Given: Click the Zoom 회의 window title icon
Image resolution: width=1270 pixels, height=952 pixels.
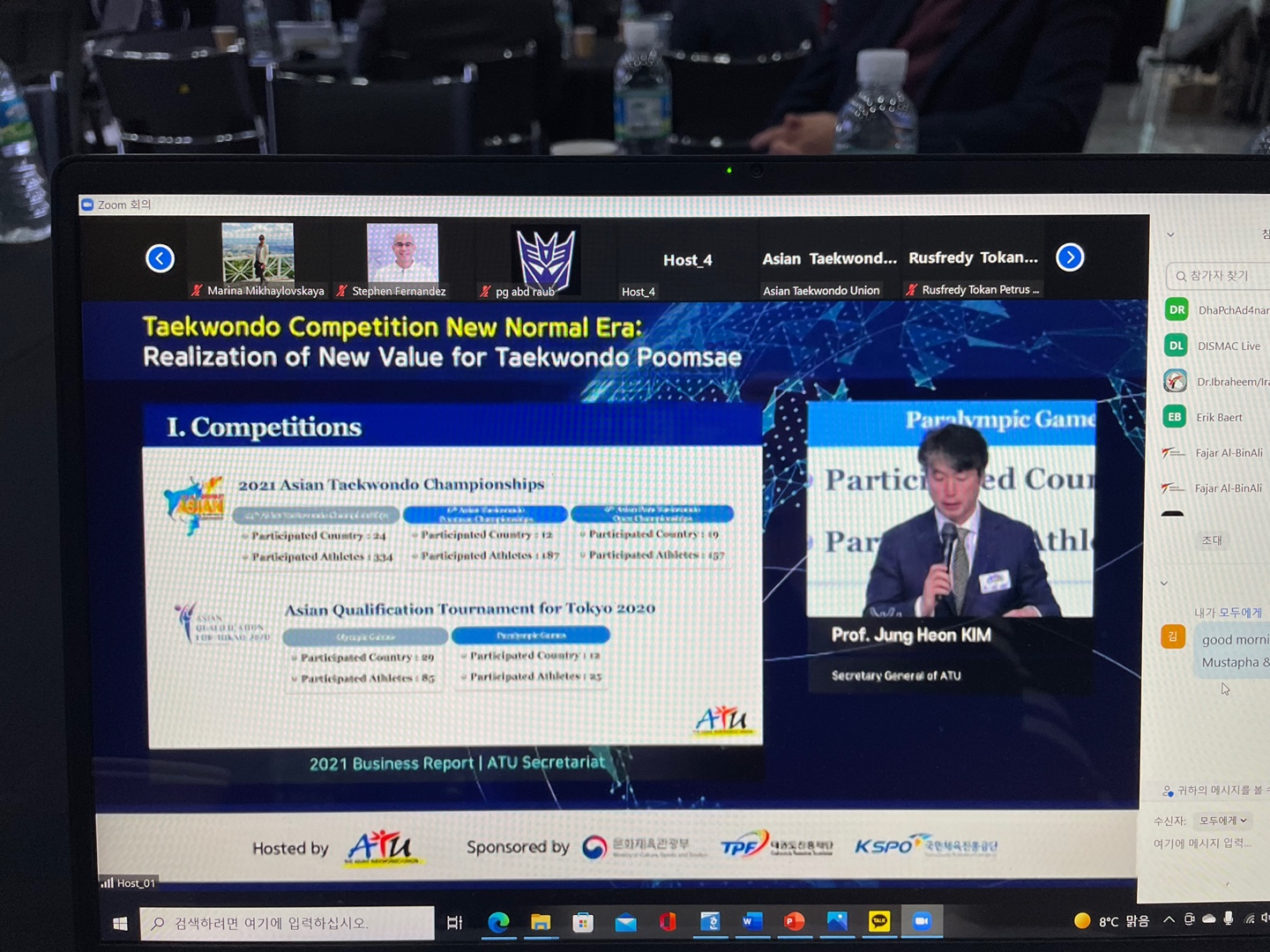Looking at the screenshot, I should (87, 205).
